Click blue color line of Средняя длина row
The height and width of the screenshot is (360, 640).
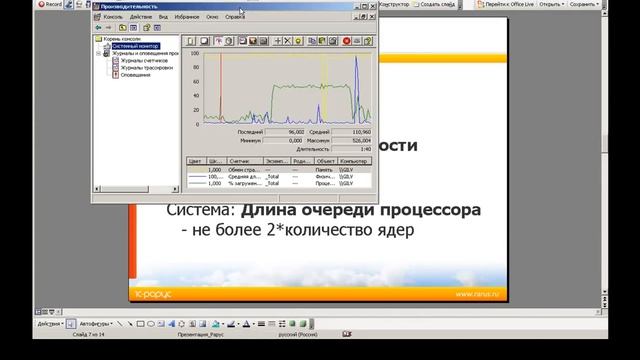(197, 177)
